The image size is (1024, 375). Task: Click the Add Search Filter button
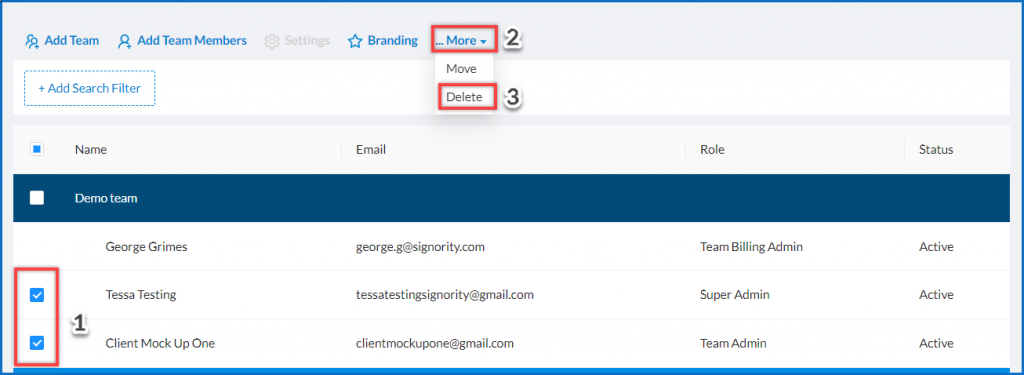(x=89, y=88)
